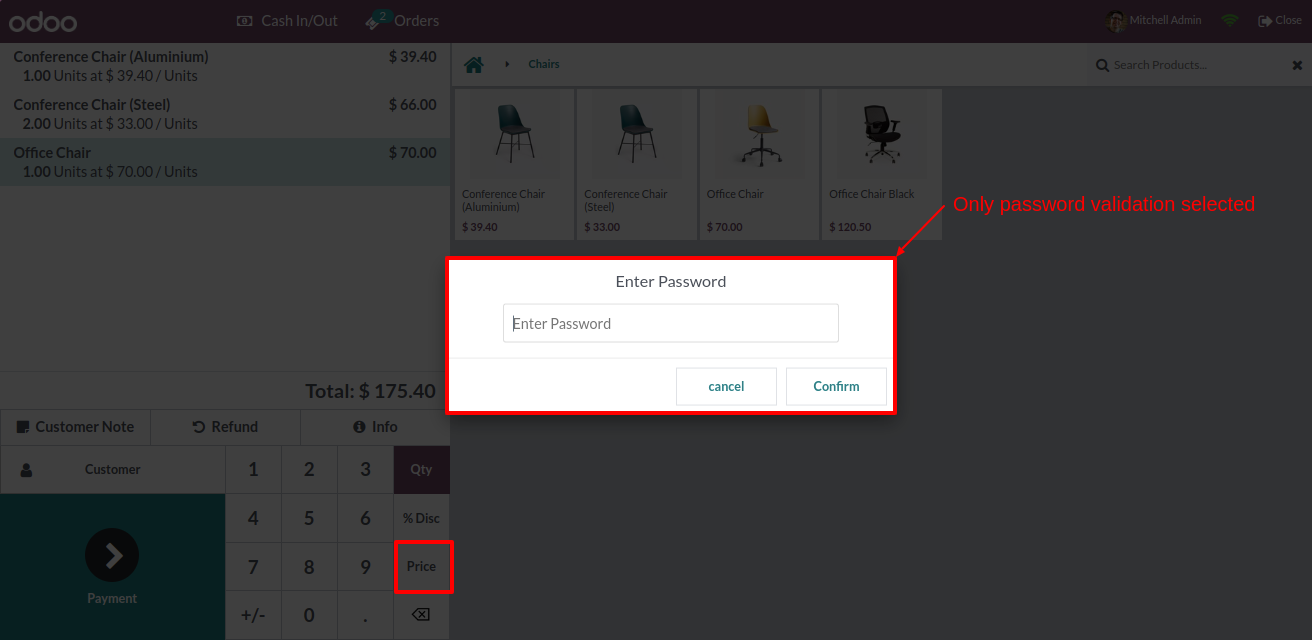1312x640 pixels.
Task: Open the Chairs category breadcrumb
Action: click(x=544, y=65)
